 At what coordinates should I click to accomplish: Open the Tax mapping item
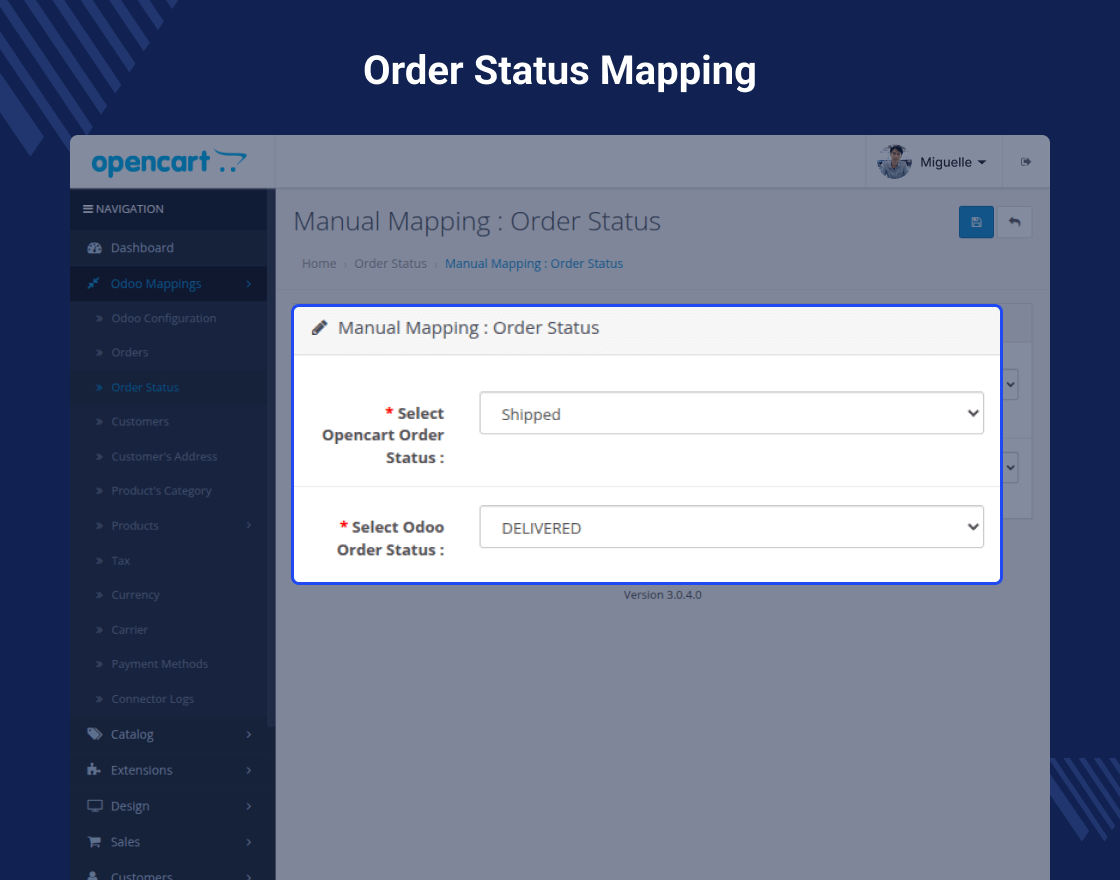(120, 560)
